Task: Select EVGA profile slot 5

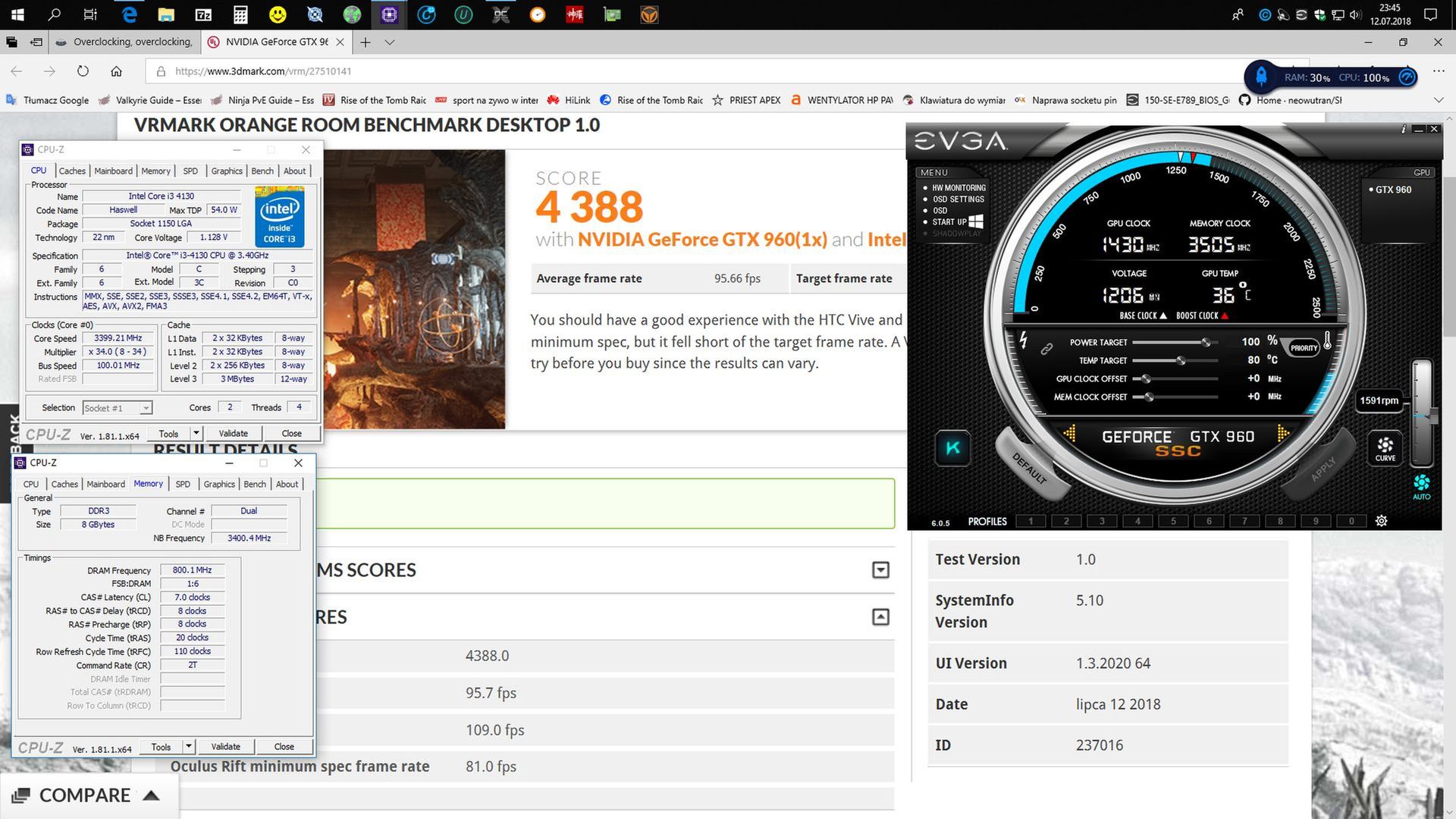Action: tap(1173, 521)
